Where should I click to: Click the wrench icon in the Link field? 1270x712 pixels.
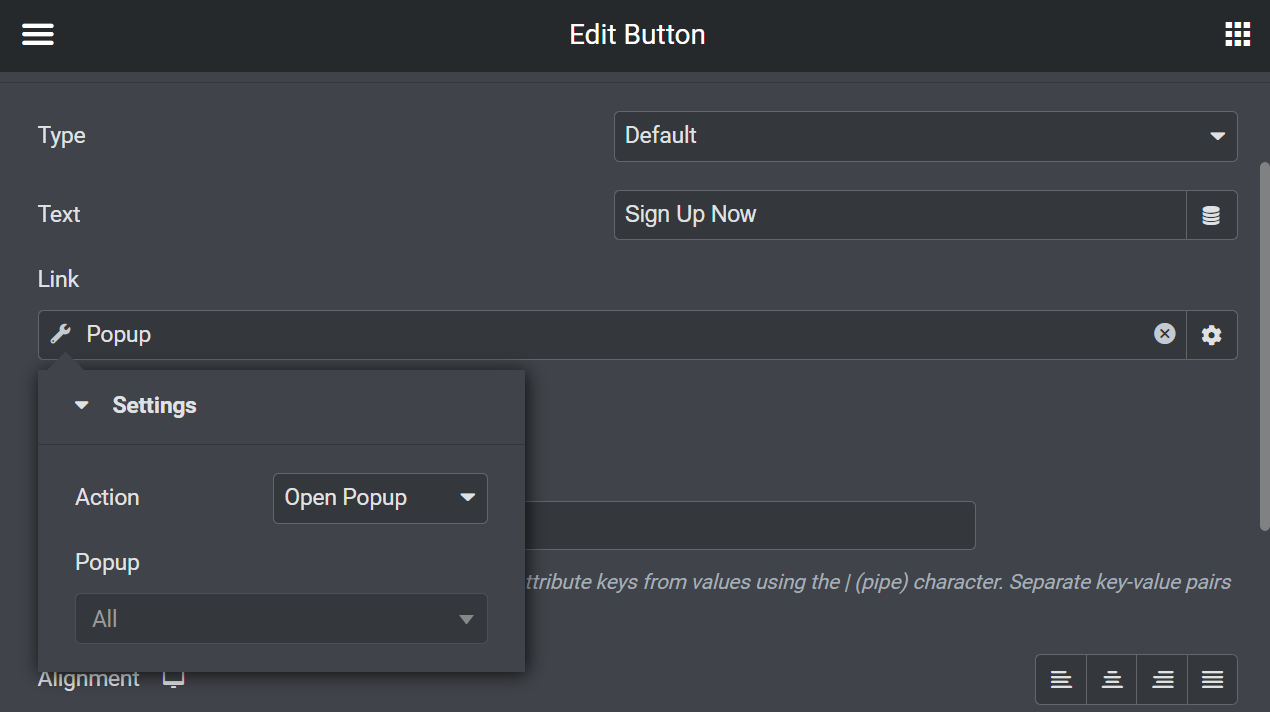point(59,334)
